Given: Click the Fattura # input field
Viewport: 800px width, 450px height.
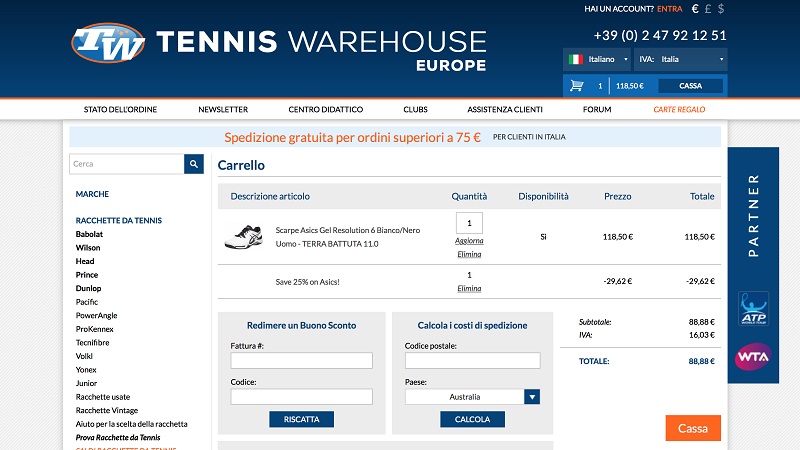Looking at the screenshot, I should pos(301,361).
